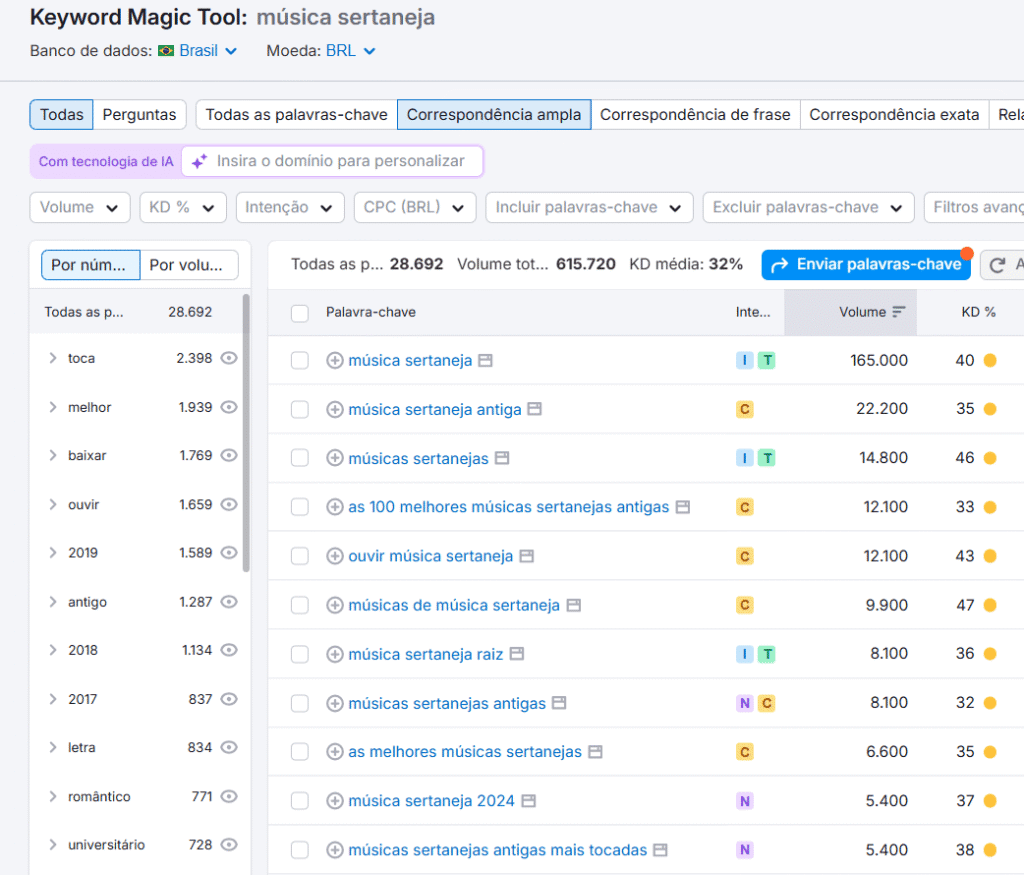Open the CPC (BRL) filter dropdown
Image resolution: width=1024 pixels, height=875 pixels.
click(x=415, y=208)
